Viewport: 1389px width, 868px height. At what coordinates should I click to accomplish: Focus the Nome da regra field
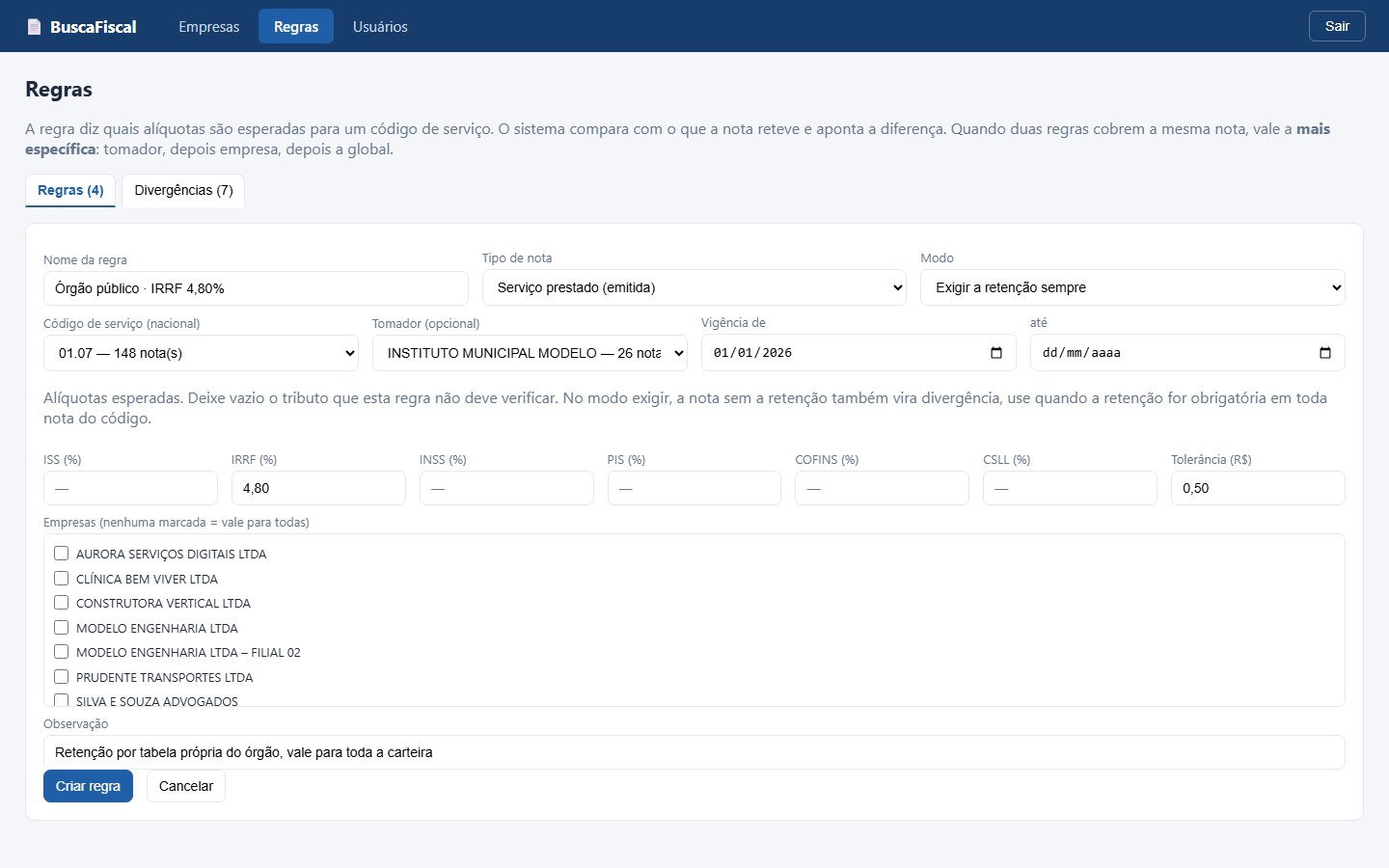point(256,288)
